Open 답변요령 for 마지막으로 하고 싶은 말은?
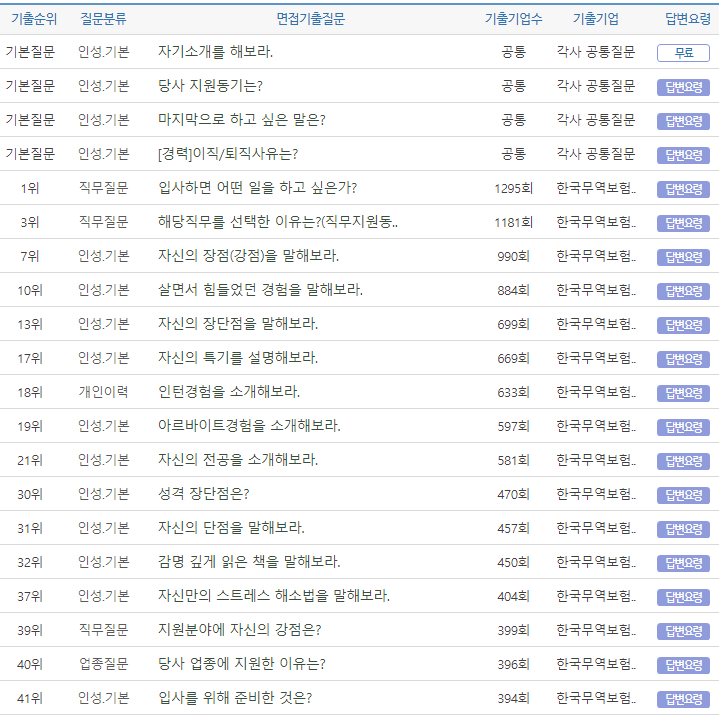The image size is (719, 718). 683,121
